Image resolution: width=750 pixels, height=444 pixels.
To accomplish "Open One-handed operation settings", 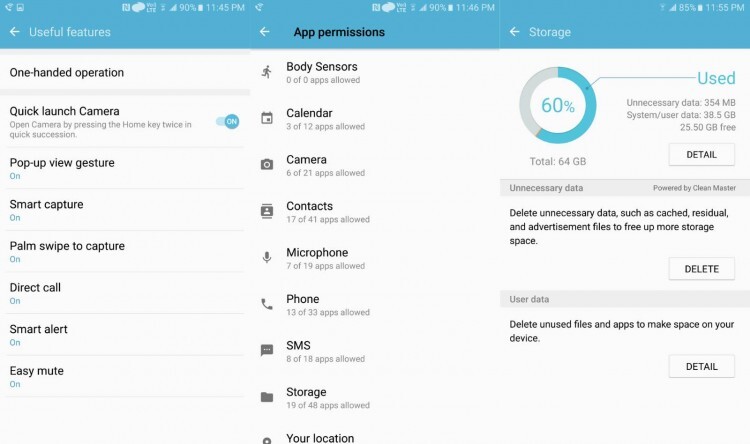I will tap(125, 72).
